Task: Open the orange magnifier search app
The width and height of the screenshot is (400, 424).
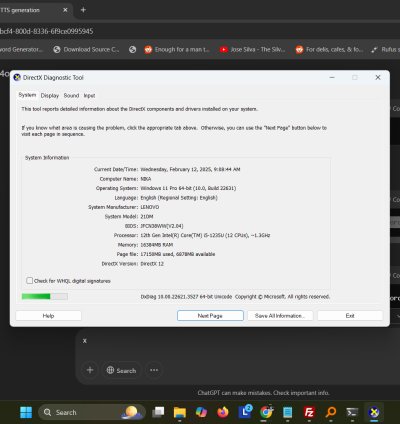Action: pyautogui.click(x=331, y=412)
